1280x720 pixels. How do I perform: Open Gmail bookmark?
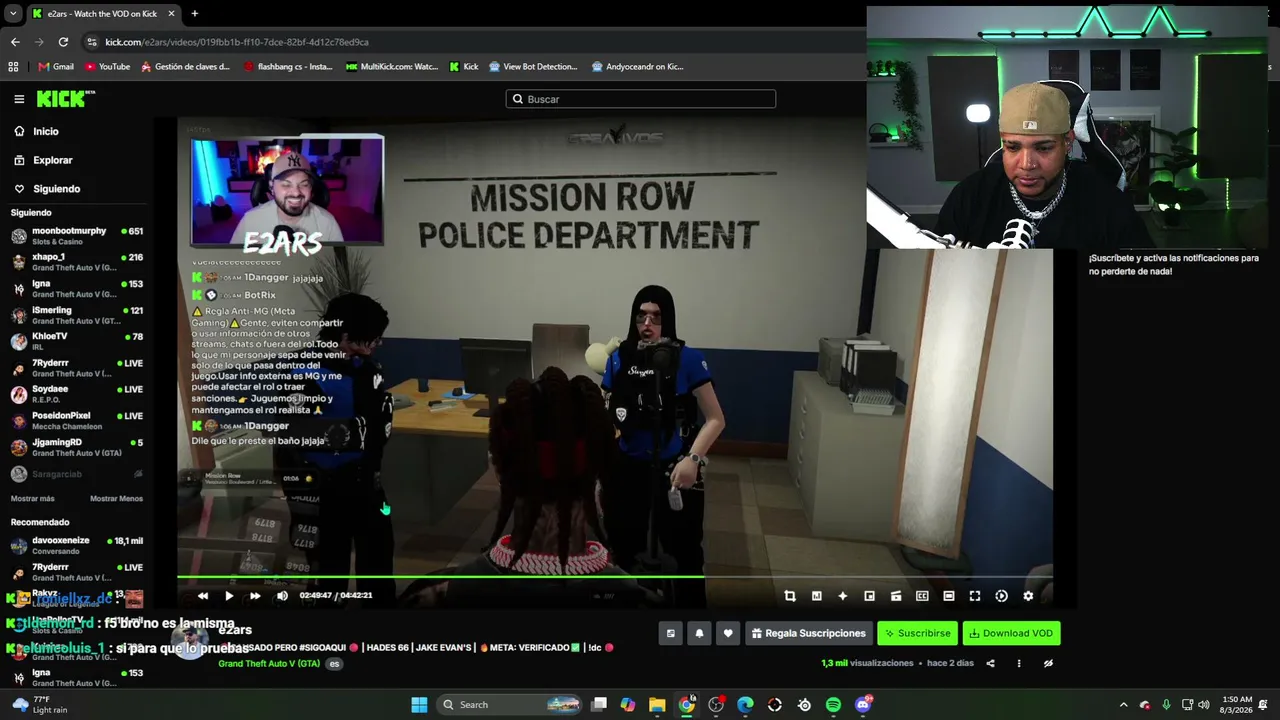pyautogui.click(x=56, y=67)
